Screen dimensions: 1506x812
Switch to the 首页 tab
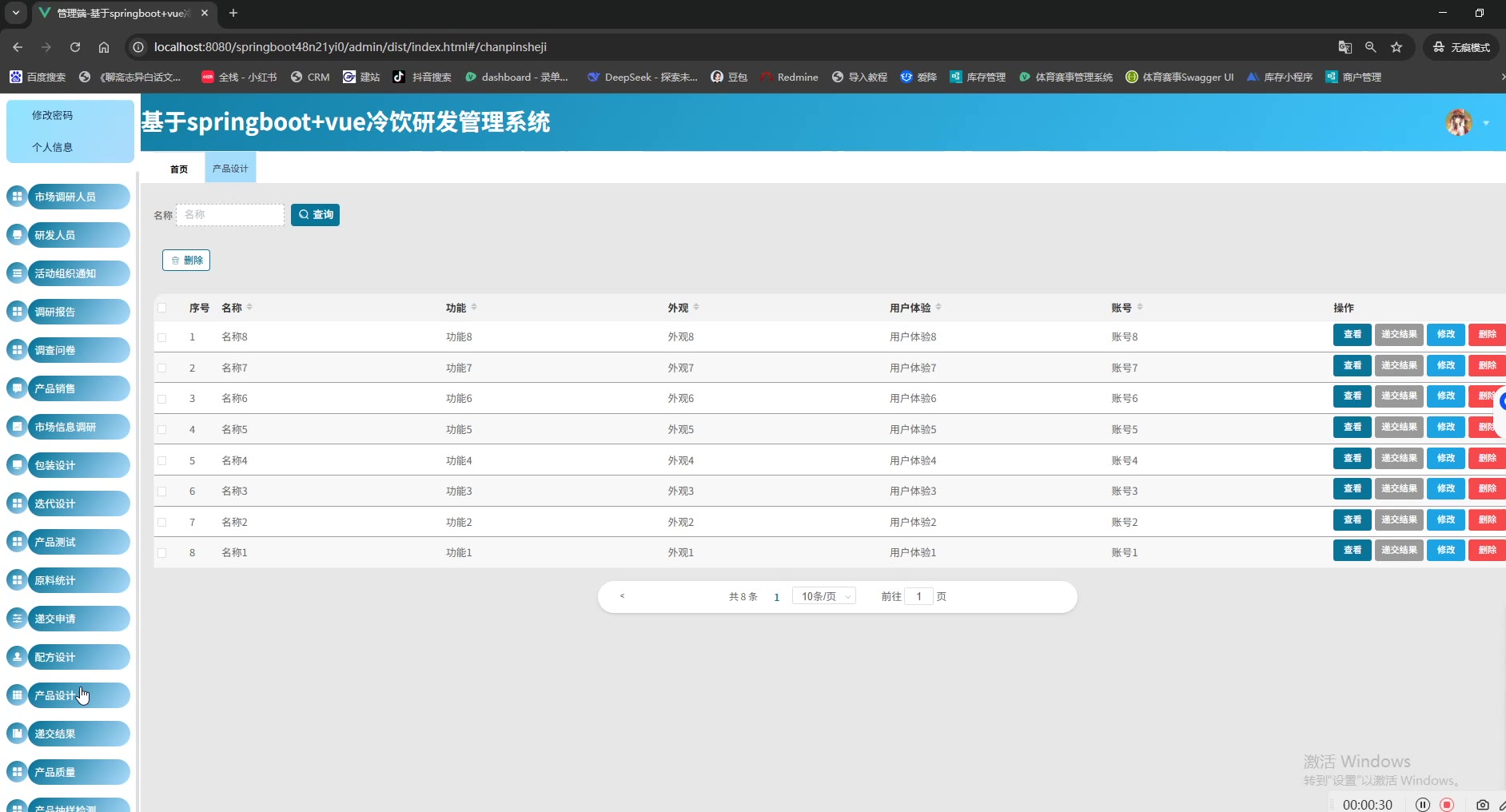pos(179,169)
